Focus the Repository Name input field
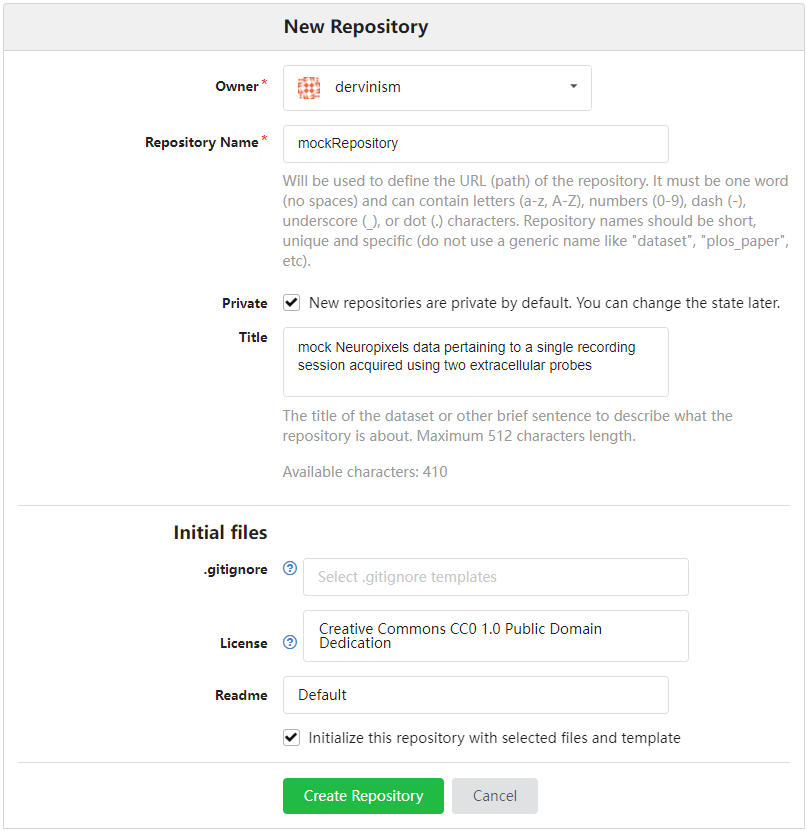 click(476, 144)
